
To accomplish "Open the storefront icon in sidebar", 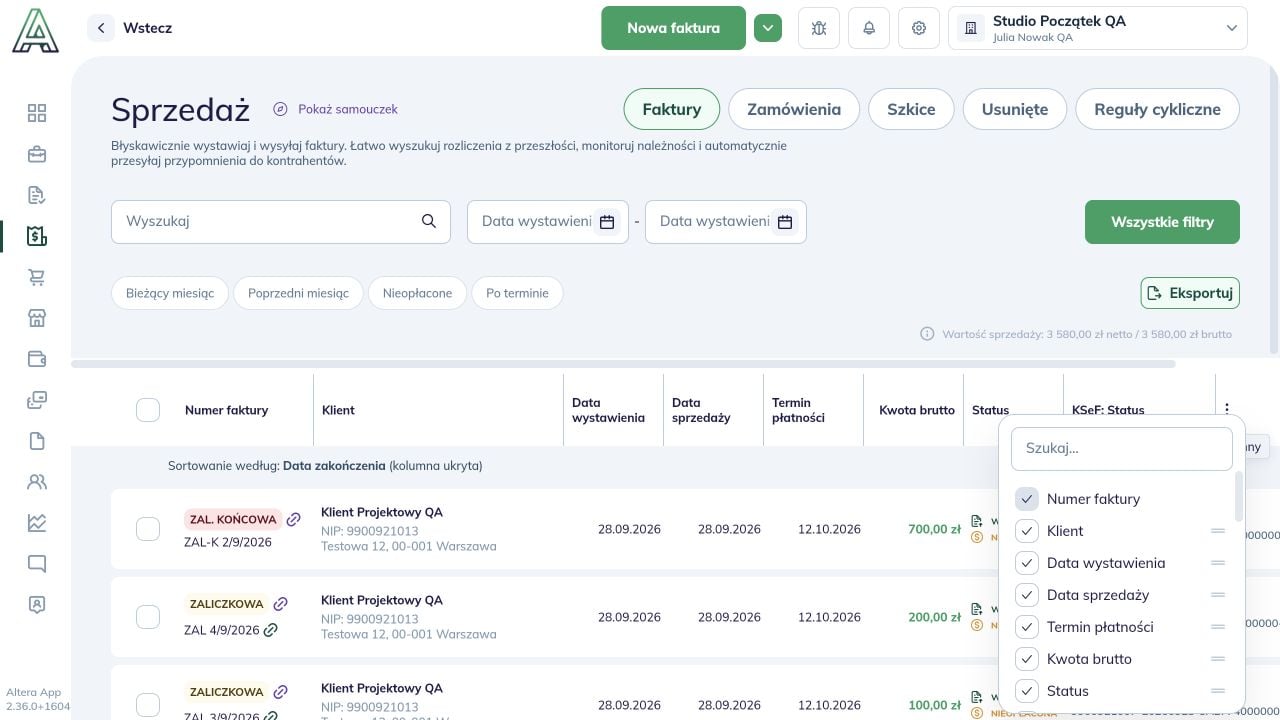I will click(37, 318).
